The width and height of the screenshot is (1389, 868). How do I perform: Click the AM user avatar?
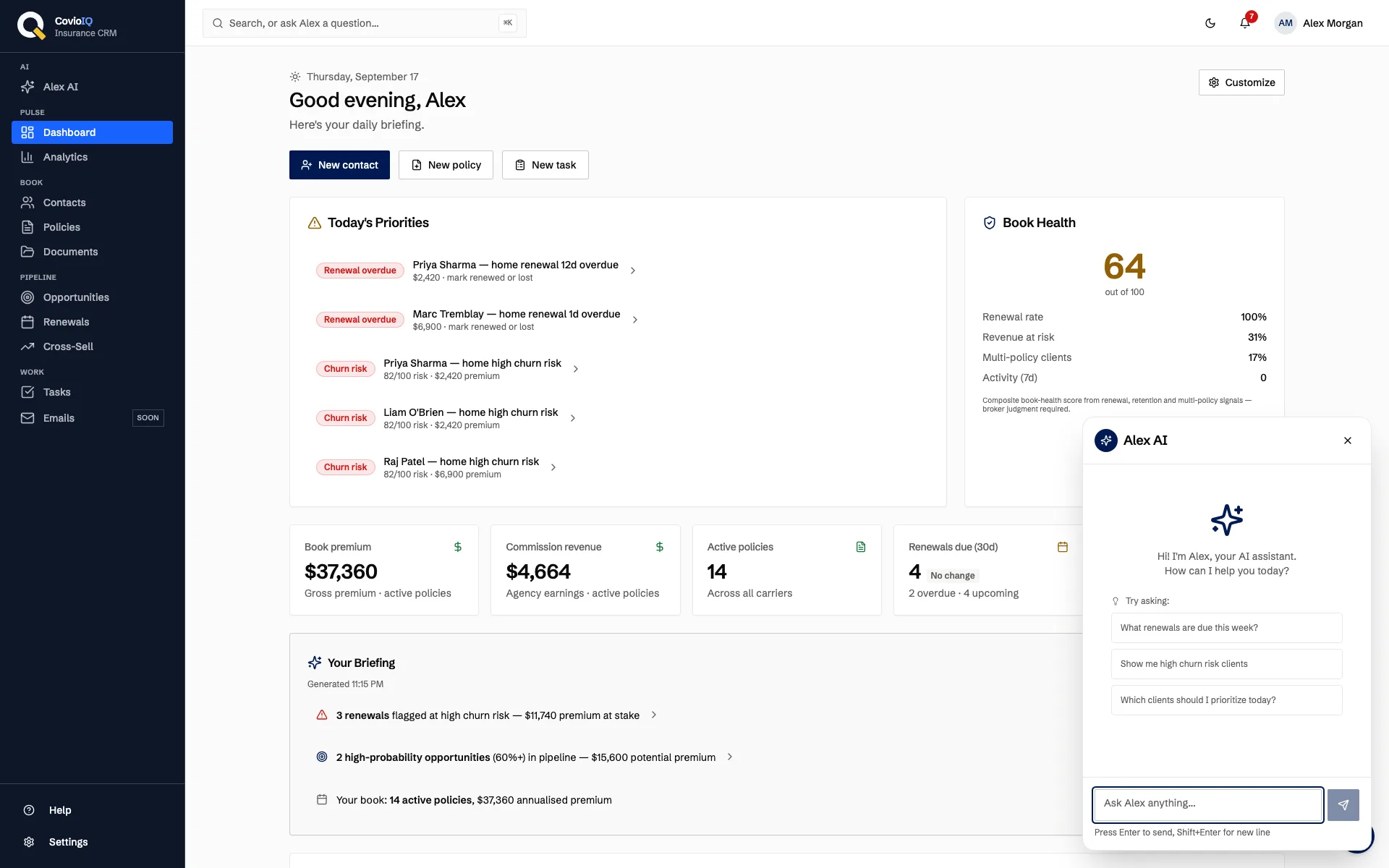[x=1286, y=23]
